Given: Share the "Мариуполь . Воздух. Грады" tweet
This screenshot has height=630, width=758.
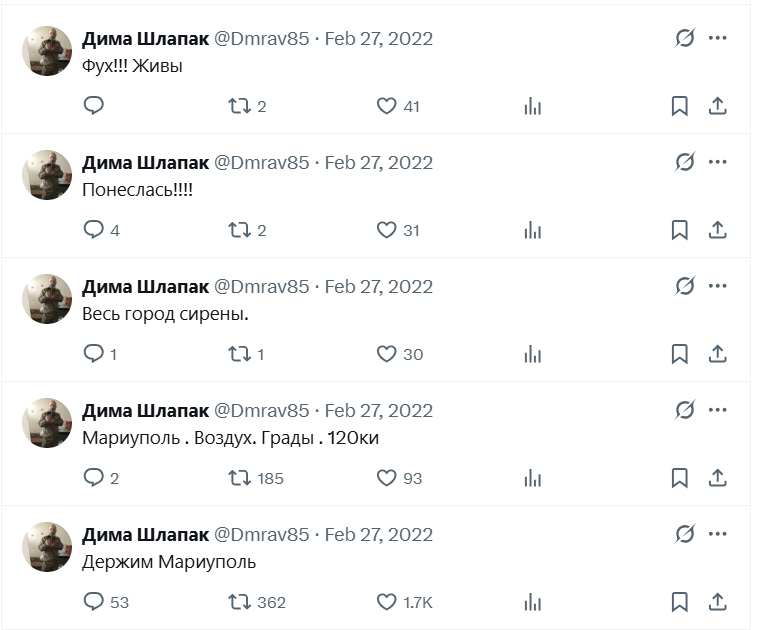Looking at the screenshot, I should (x=717, y=478).
